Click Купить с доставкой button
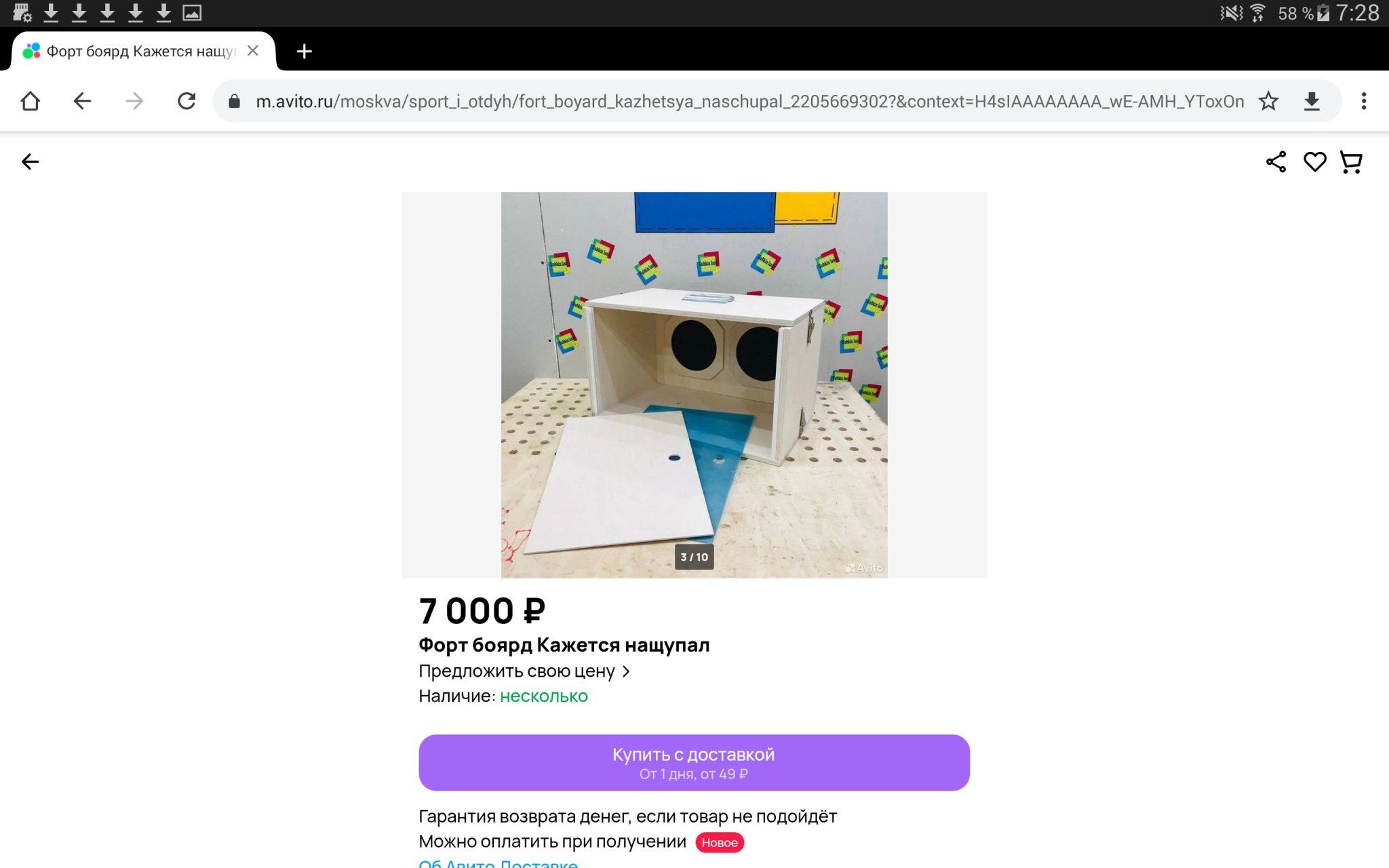 (x=694, y=763)
